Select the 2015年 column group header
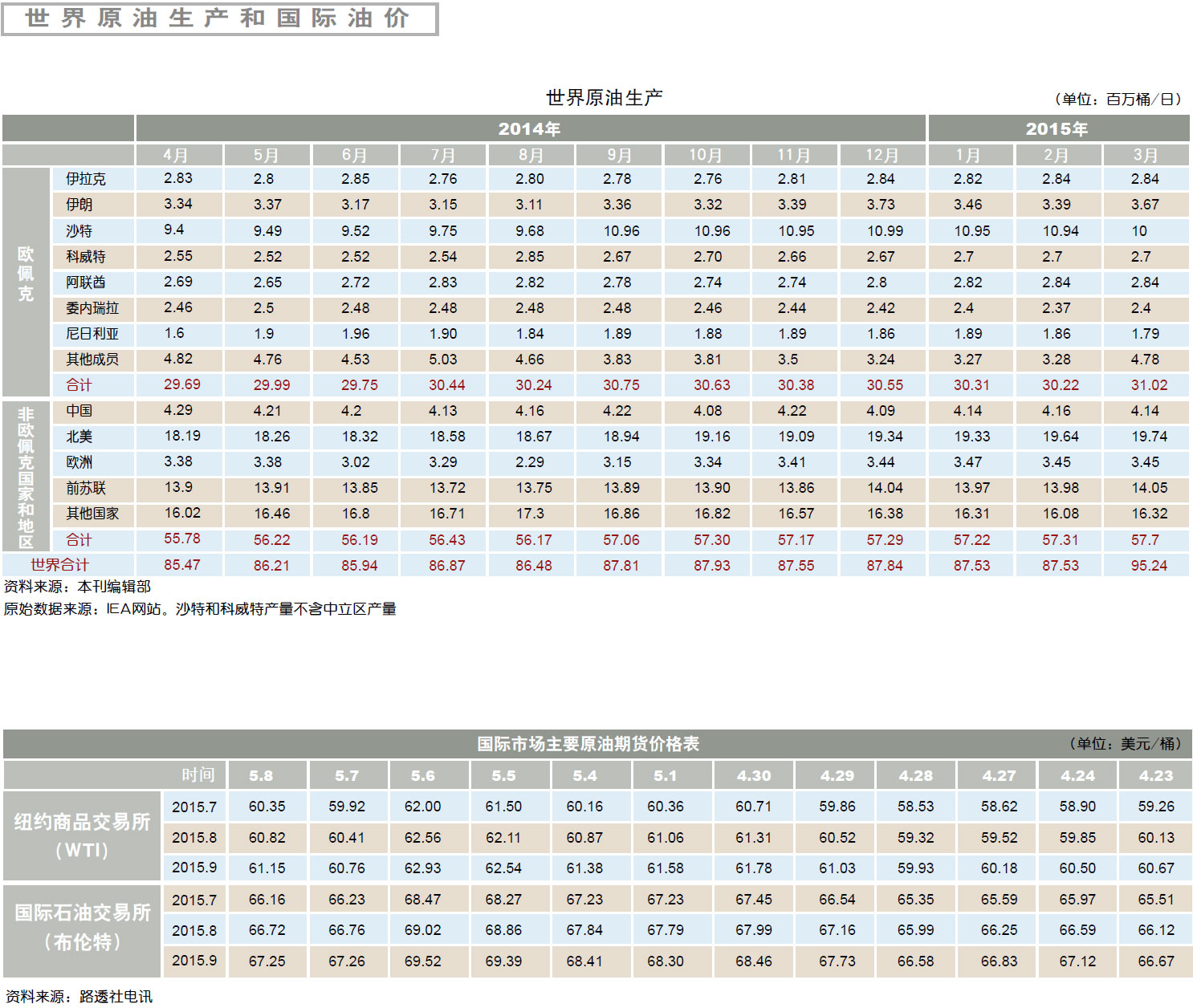 click(1057, 128)
